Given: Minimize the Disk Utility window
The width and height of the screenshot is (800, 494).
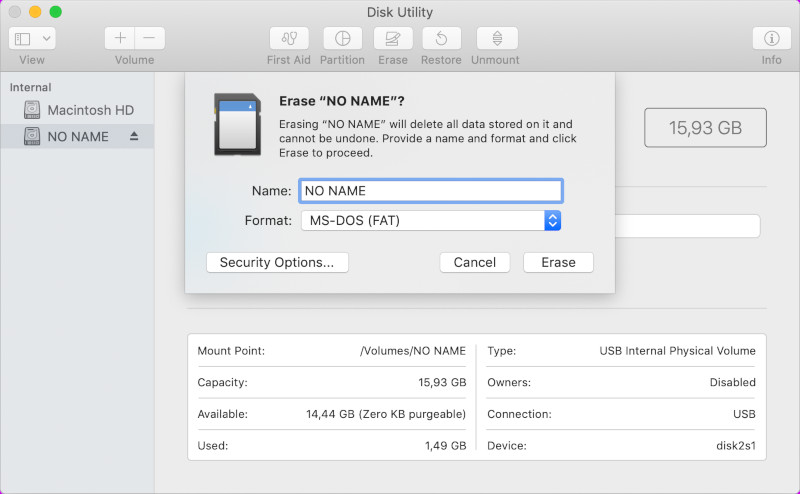Looking at the screenshot, I should coord(35,12).
